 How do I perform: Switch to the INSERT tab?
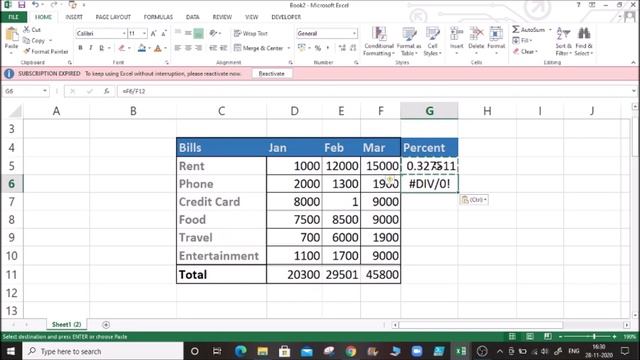74,17
